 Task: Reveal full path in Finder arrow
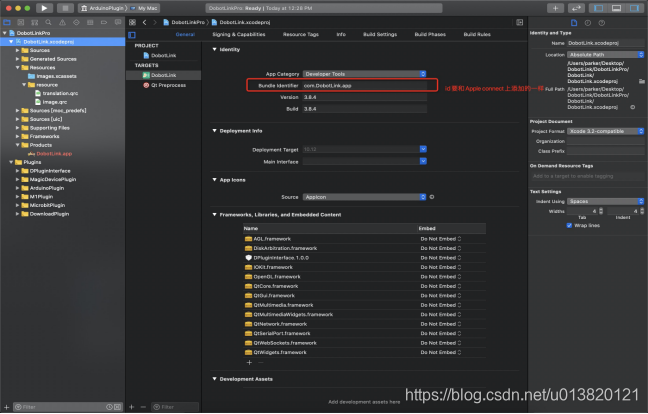click(x=632, y=107)
